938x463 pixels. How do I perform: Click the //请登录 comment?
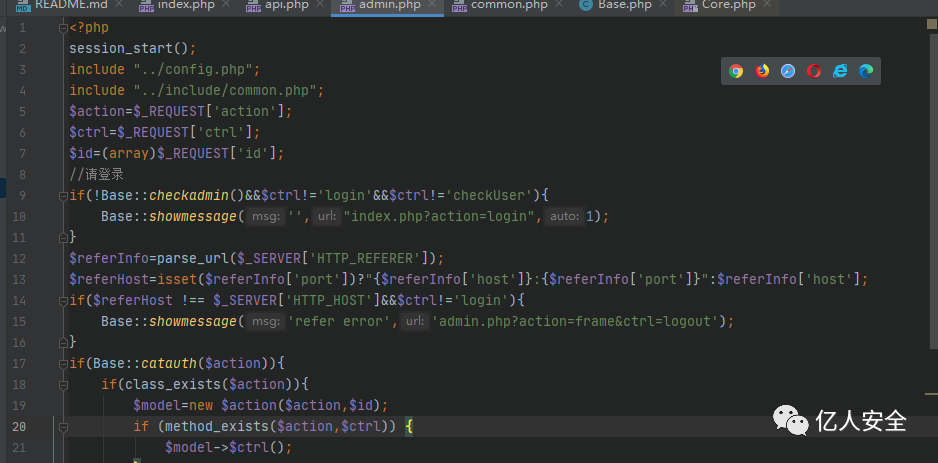pos(96,175)
